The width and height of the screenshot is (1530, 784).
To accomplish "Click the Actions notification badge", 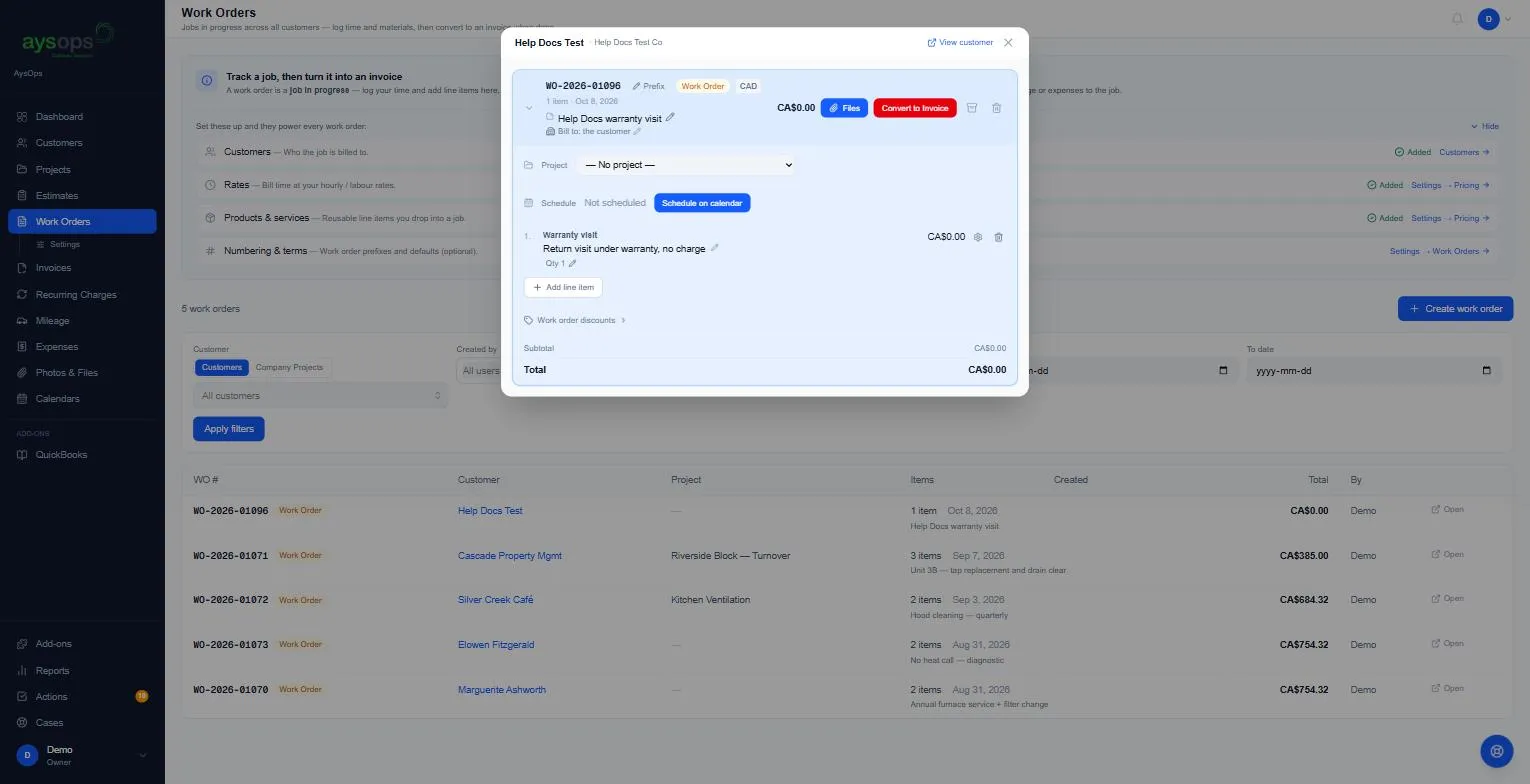I will tap(141, 696).
